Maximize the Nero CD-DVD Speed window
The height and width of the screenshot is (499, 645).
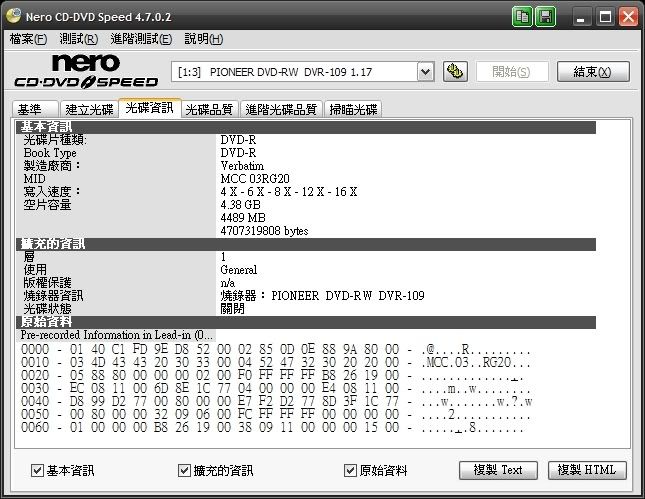pyautogui.click(x=605, y=17)
